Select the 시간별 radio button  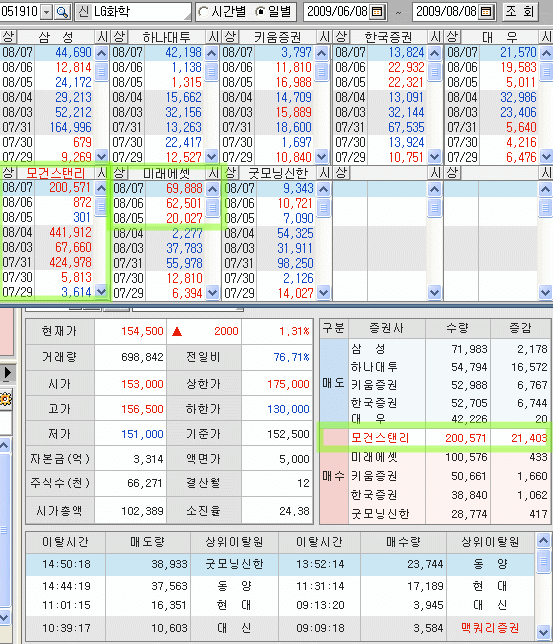click(x=203, y=12)
